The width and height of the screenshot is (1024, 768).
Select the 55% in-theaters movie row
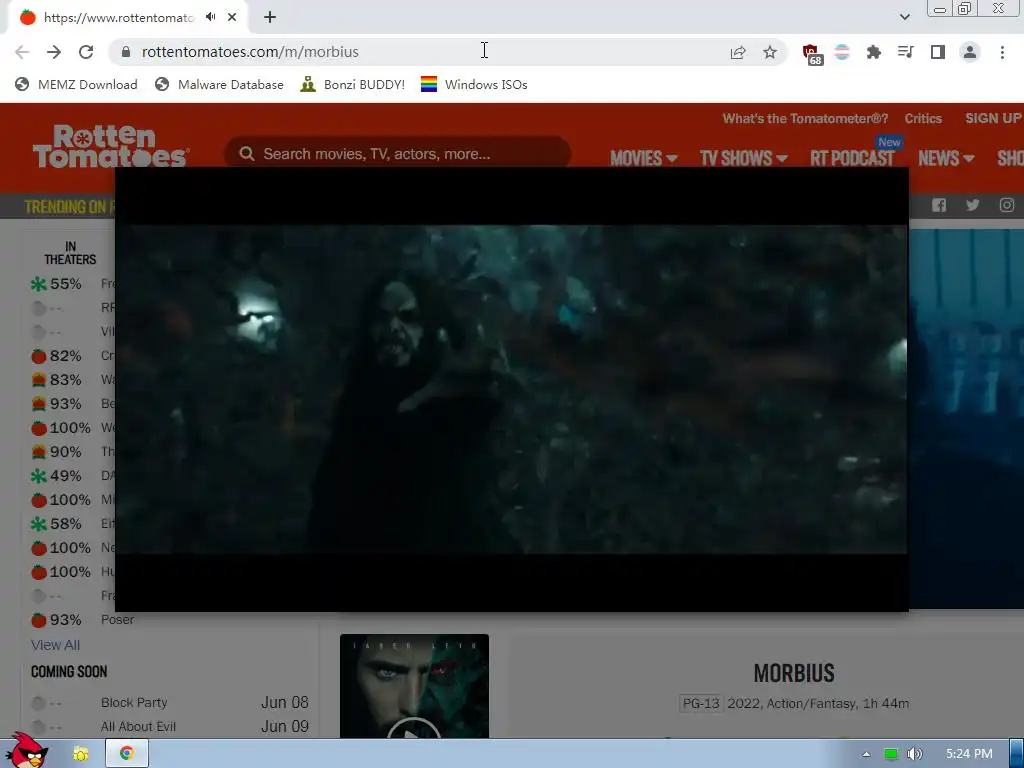click(72, 284)
